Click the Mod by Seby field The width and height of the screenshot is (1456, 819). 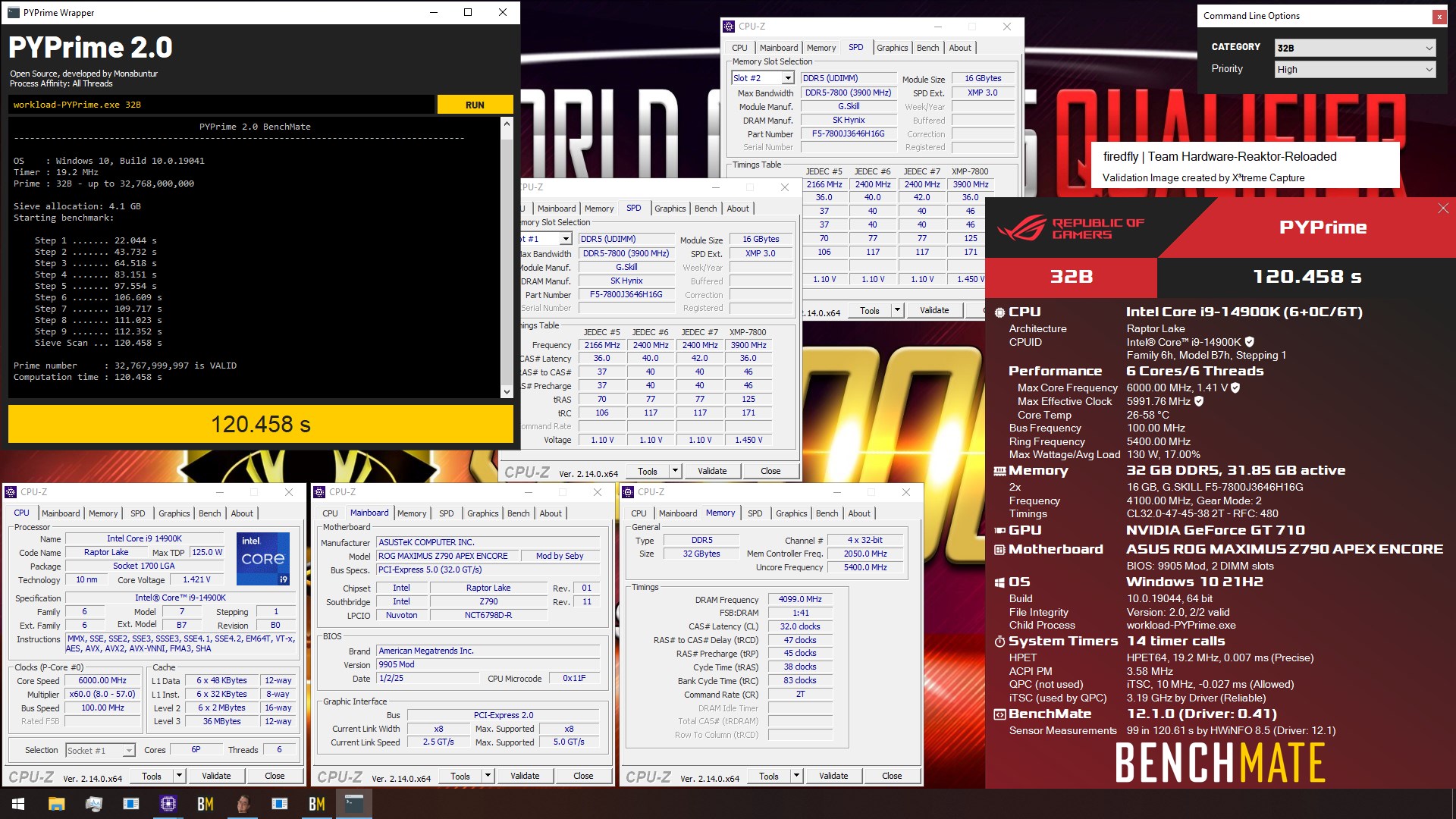pyautogui.click(x=560, y=556)
